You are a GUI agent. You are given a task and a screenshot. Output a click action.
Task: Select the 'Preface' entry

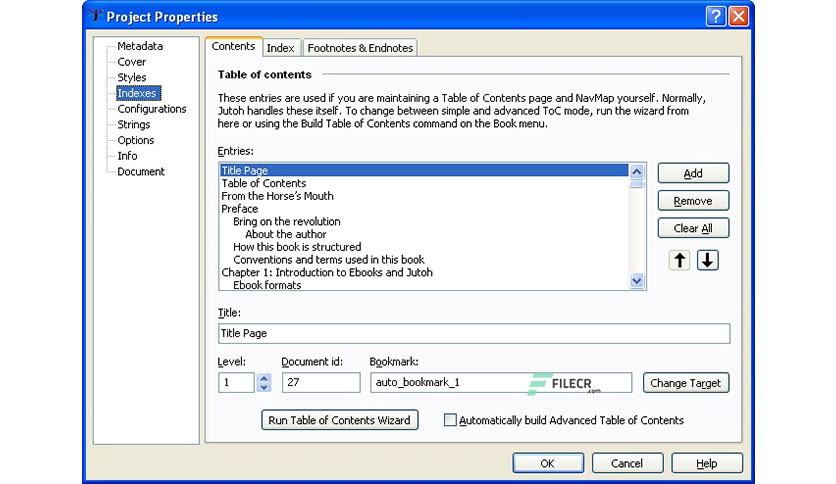click(x=239, y=209)
